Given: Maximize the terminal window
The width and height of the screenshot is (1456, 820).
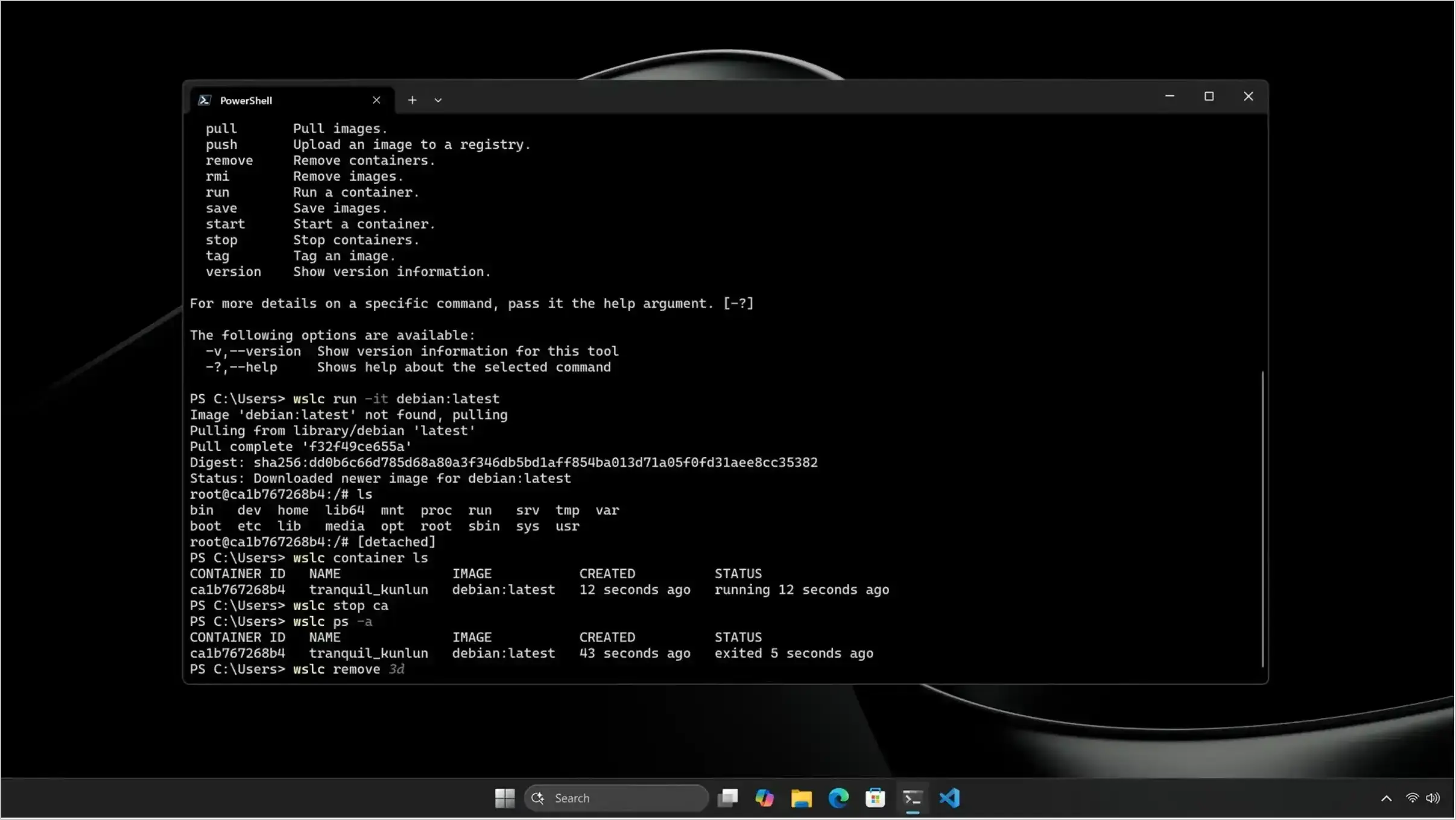Looking at the screenshot, I should click(x=1209, y=96).
